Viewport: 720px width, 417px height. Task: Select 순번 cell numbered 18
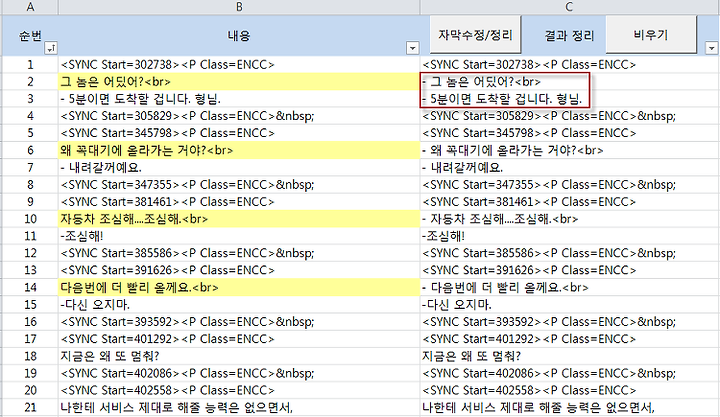click(x=30, y=356)
